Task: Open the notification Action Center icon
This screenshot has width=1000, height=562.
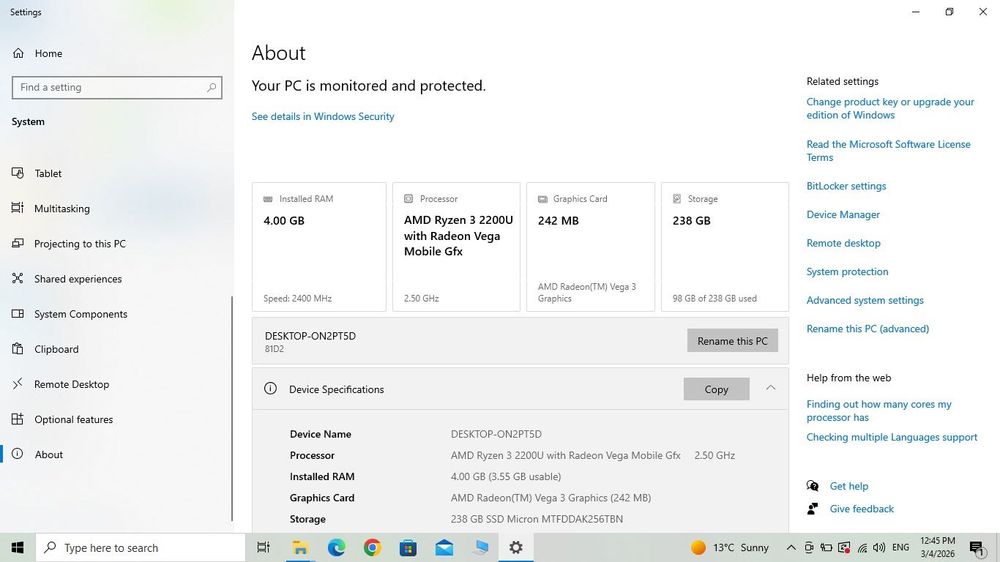Action: (976, 547)
